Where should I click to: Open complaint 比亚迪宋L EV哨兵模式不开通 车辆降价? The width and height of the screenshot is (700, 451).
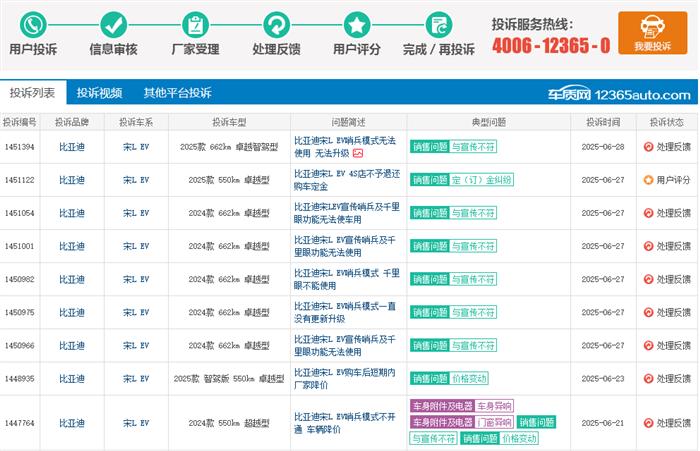pyautogui.click(x=345, y=423)
